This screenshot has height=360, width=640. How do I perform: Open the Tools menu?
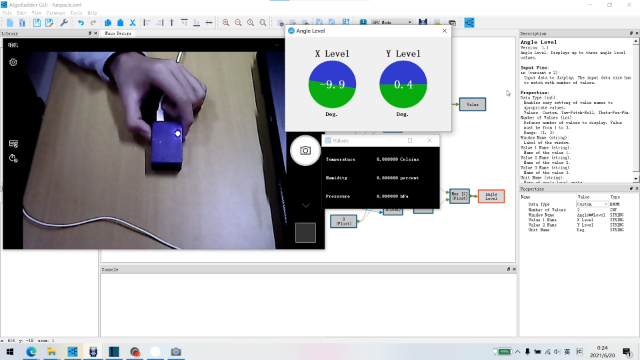(x=76, y=13)
